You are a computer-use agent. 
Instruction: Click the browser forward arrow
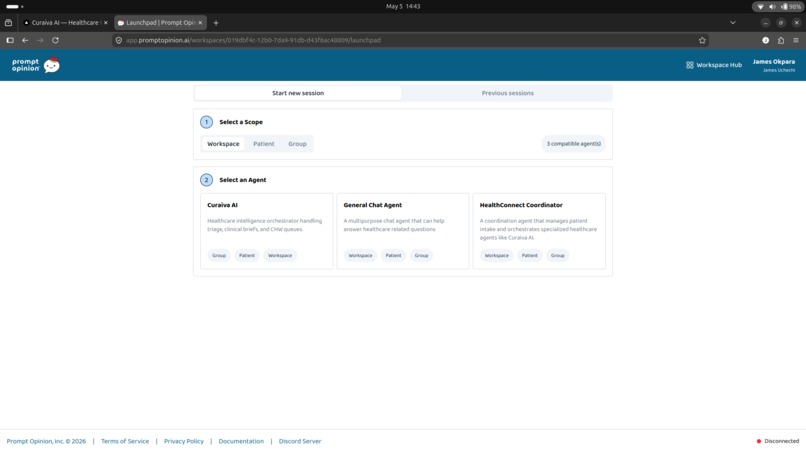tap(40, 40)
